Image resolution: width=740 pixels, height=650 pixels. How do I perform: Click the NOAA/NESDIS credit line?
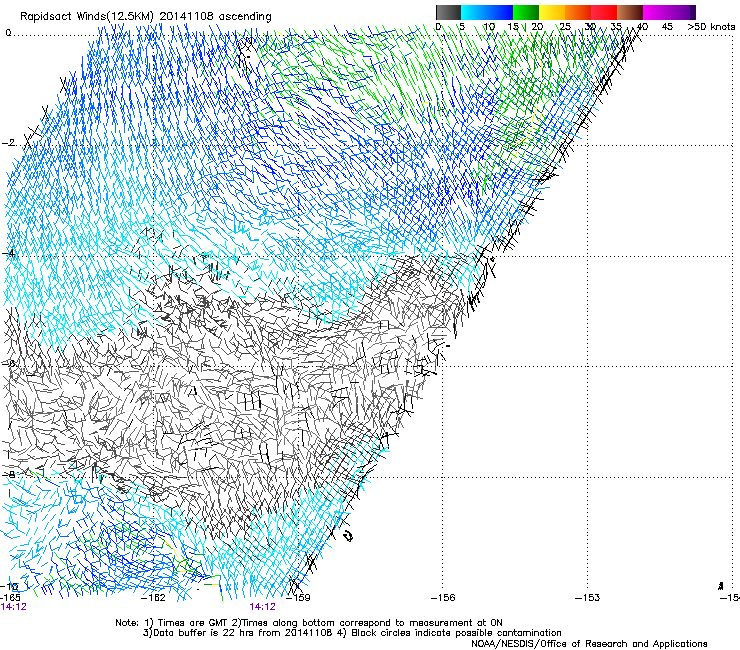(589, 643)
